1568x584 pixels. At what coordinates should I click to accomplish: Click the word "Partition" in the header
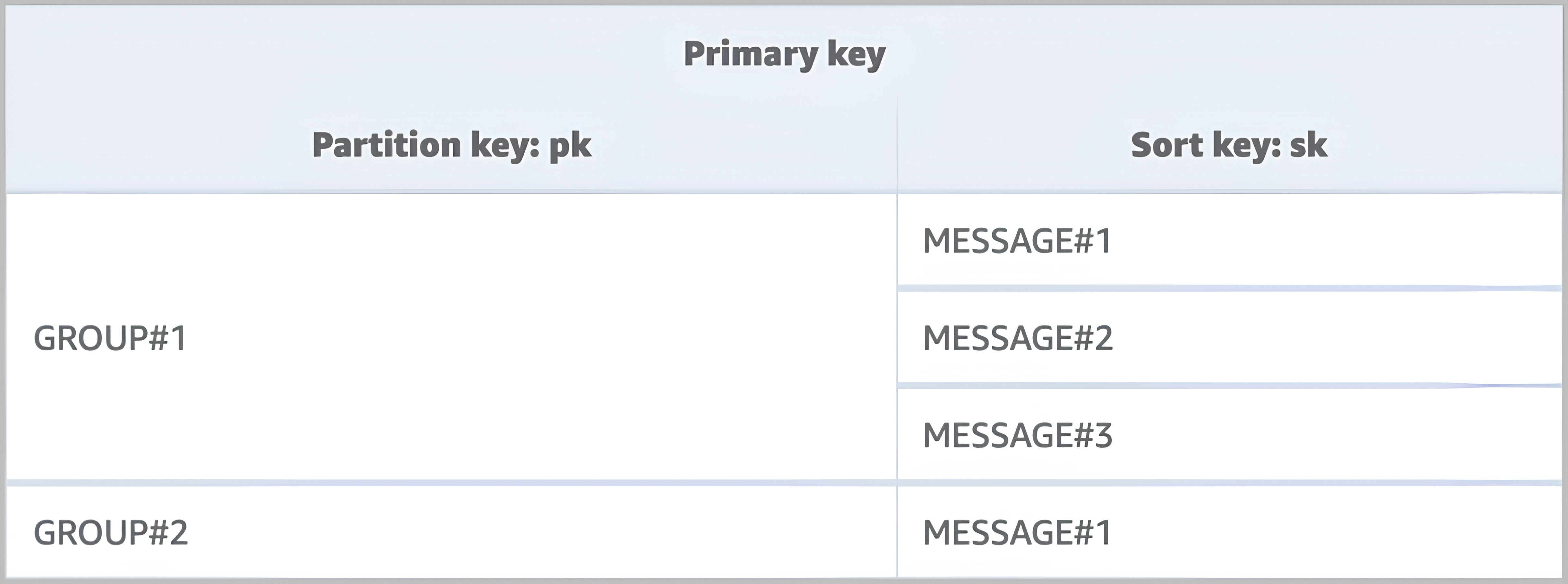click(386, 145)
